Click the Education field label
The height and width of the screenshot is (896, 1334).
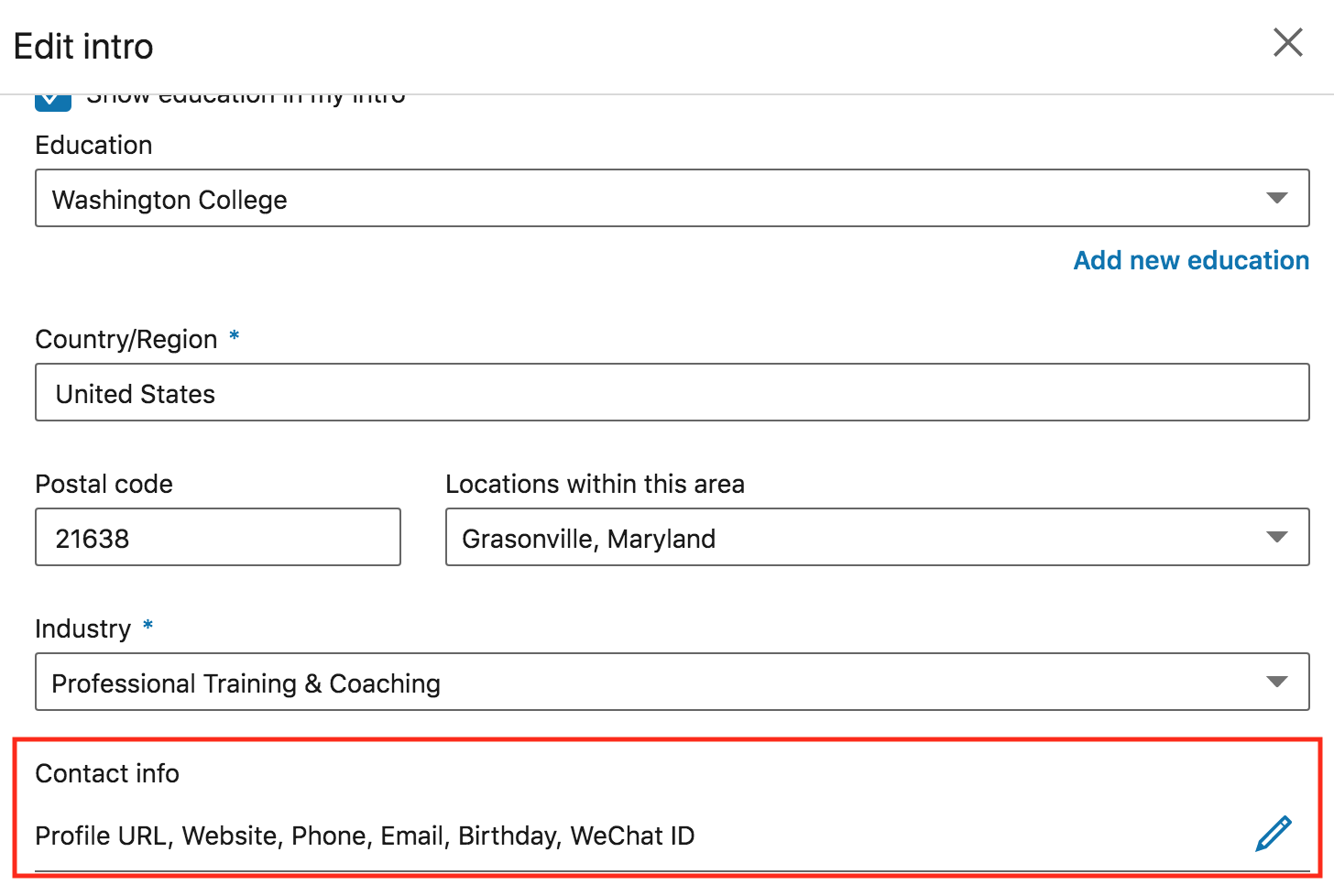[x=93, y=146]
